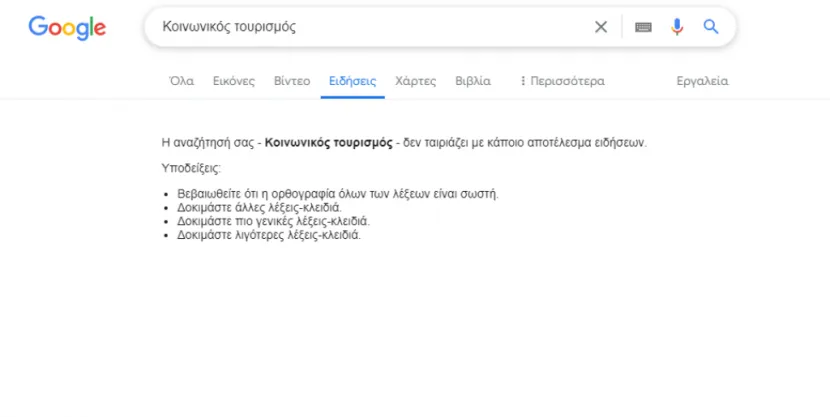Screen dimensions: 830x417
Task: Click the Υποδείξεις heading
Action: pyautogui.click(x=191, y=168)
